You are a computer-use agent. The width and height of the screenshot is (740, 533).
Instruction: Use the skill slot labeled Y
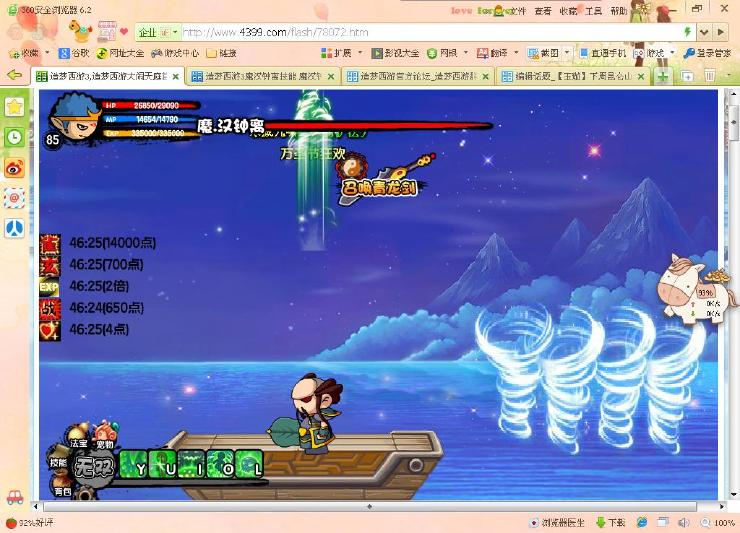tap(134, 465)
